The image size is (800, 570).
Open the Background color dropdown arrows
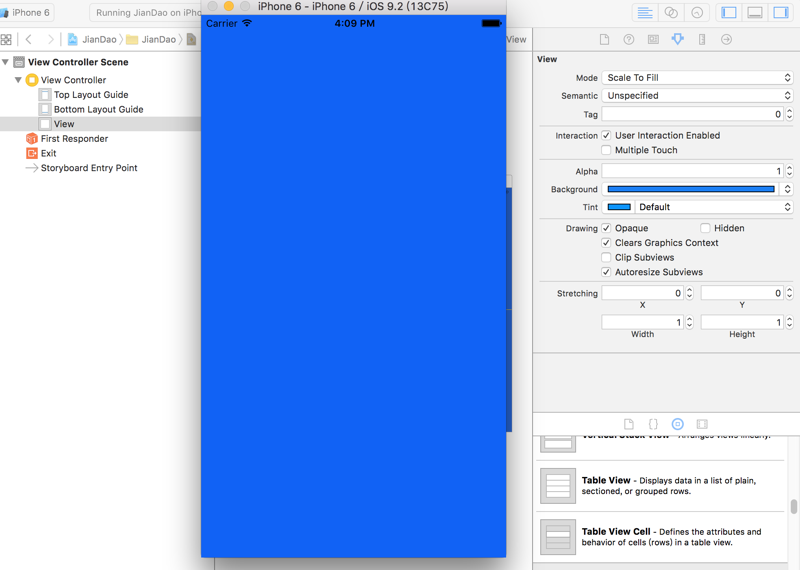(787, 189)
